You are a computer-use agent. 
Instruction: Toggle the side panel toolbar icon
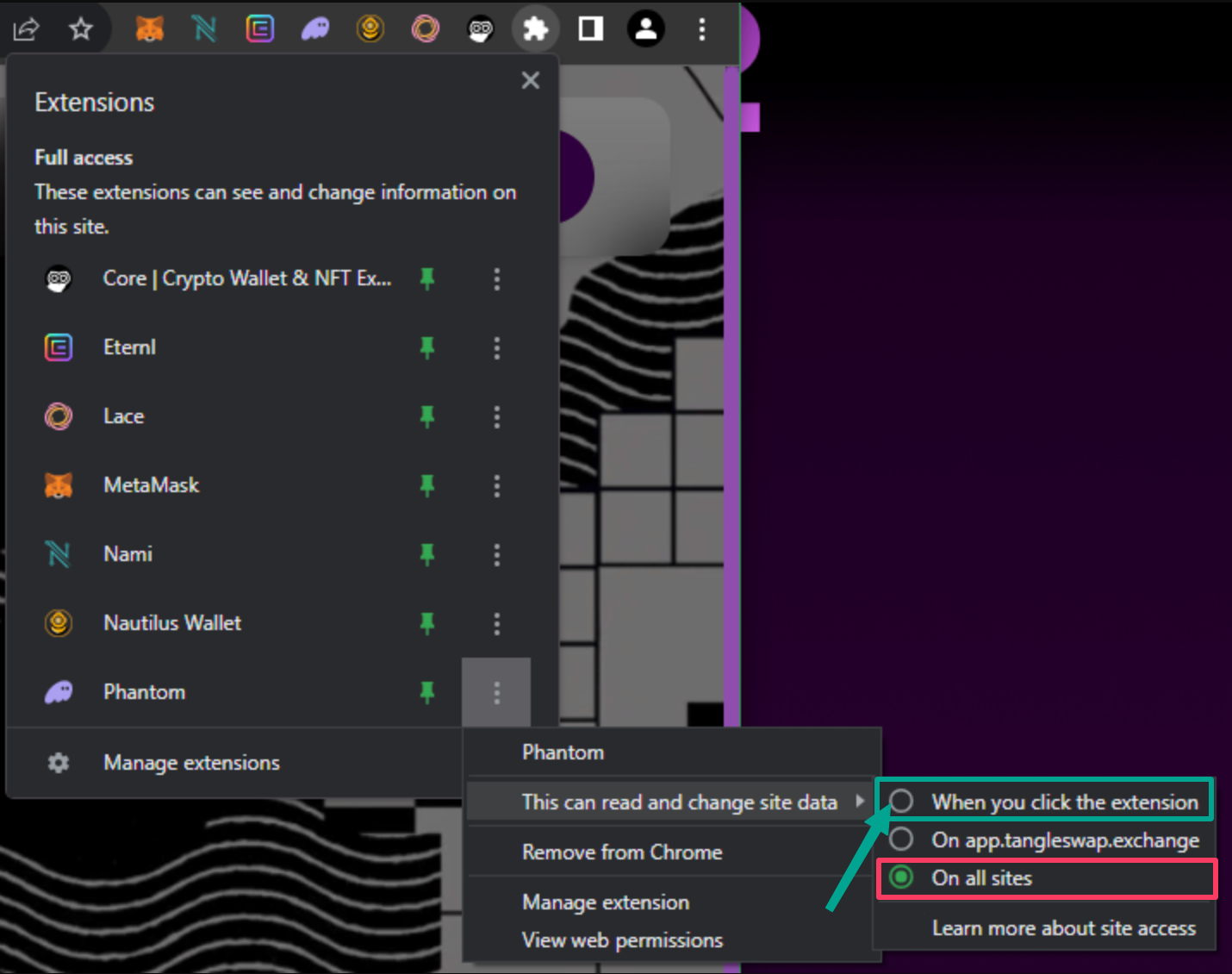[591, 29]
